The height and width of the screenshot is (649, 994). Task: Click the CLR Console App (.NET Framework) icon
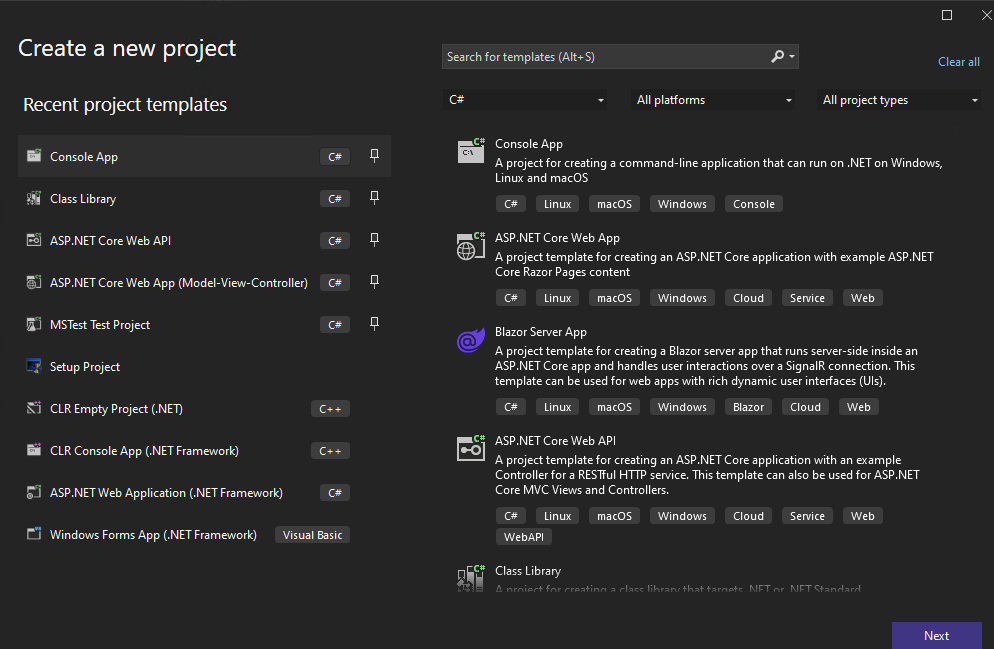click(34, 450)
